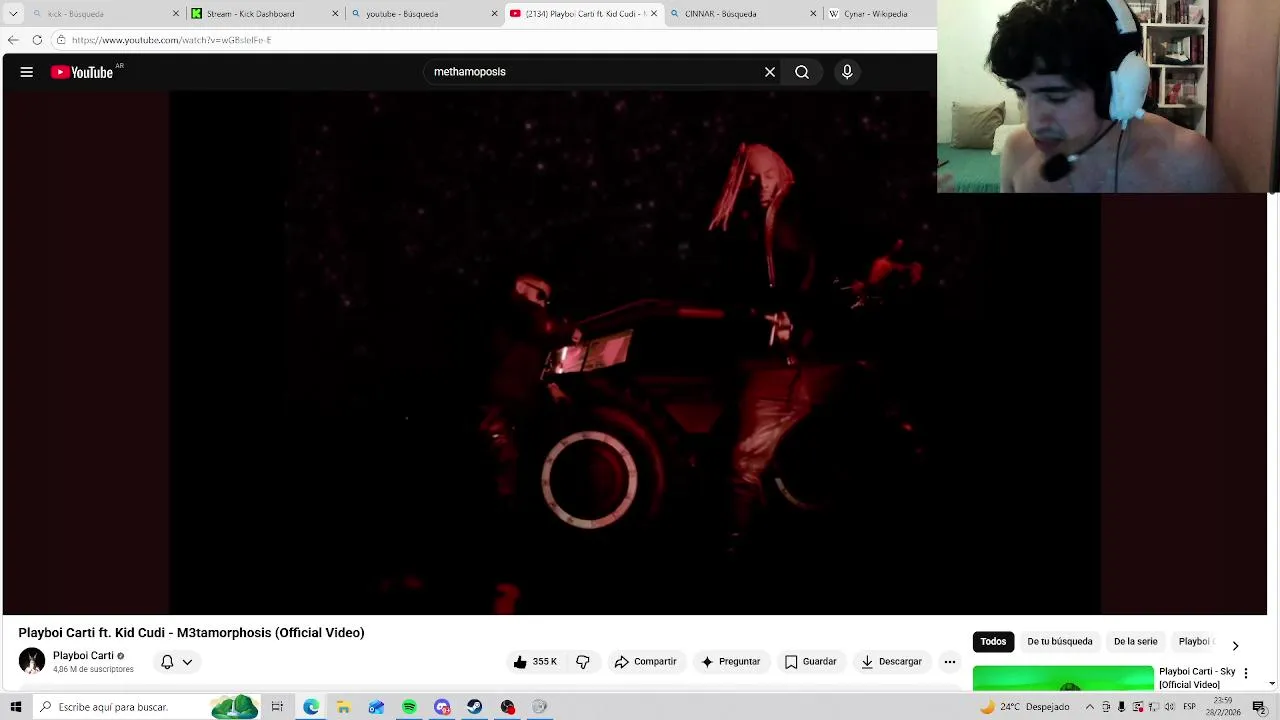Show hidden system tray icons chevron
The width and height of the screenshot is (1280, 720).
(1090, 707)
